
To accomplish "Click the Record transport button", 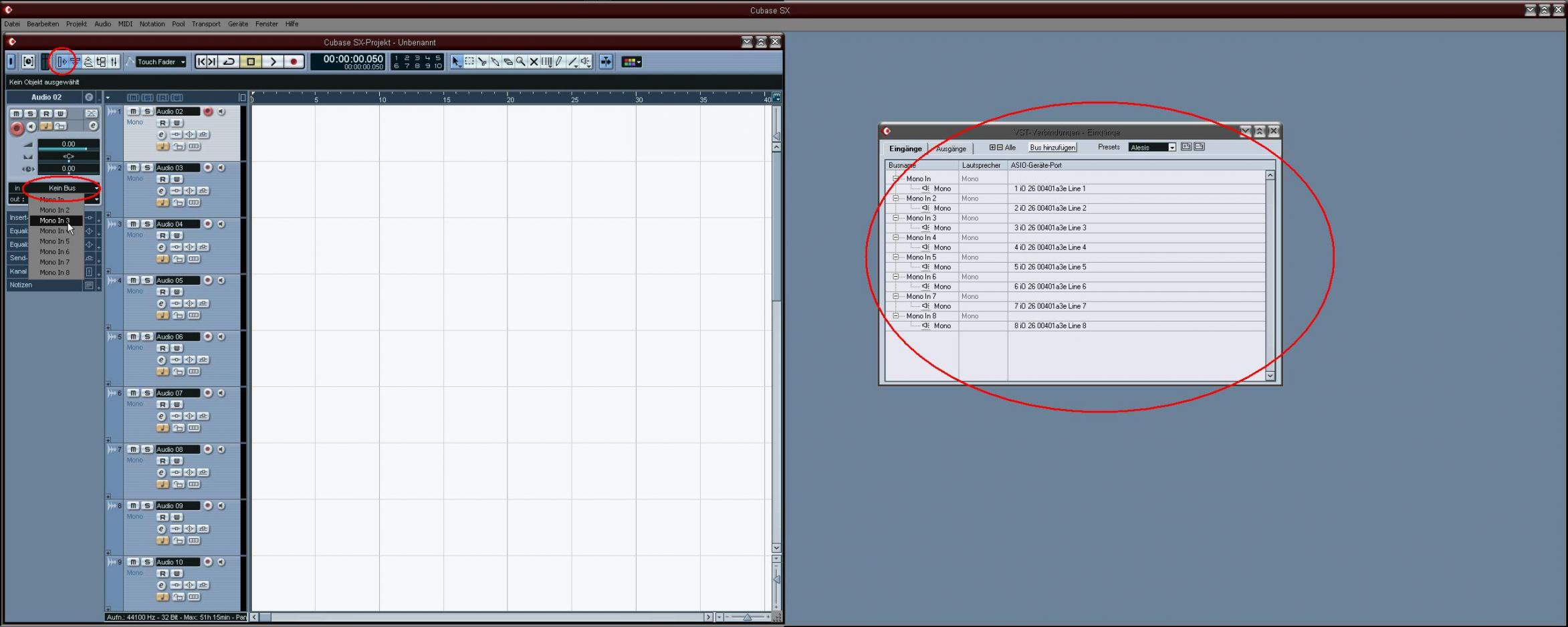I will pos(294,61).
